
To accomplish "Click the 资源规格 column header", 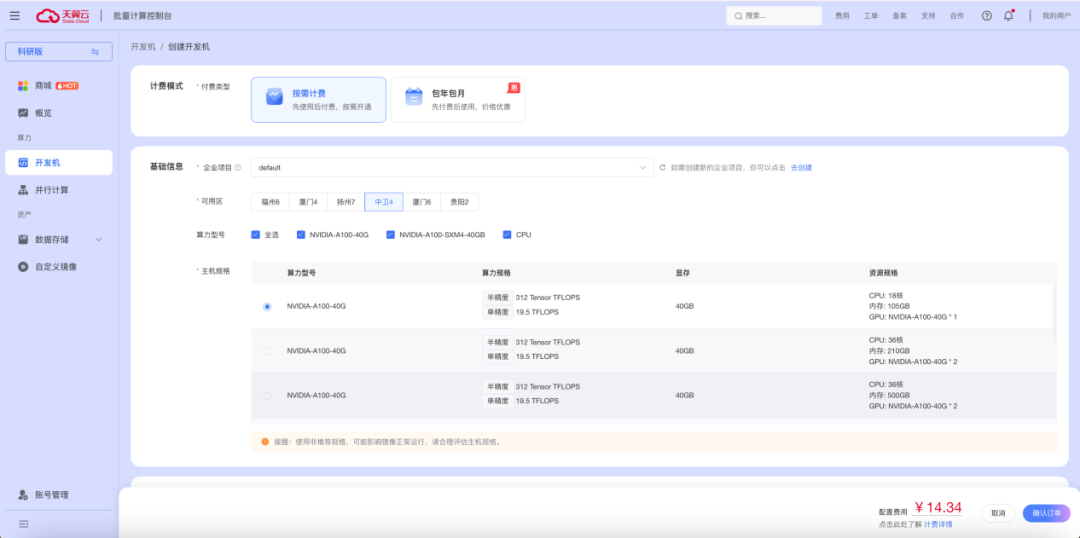I will (x=883, y=273).
